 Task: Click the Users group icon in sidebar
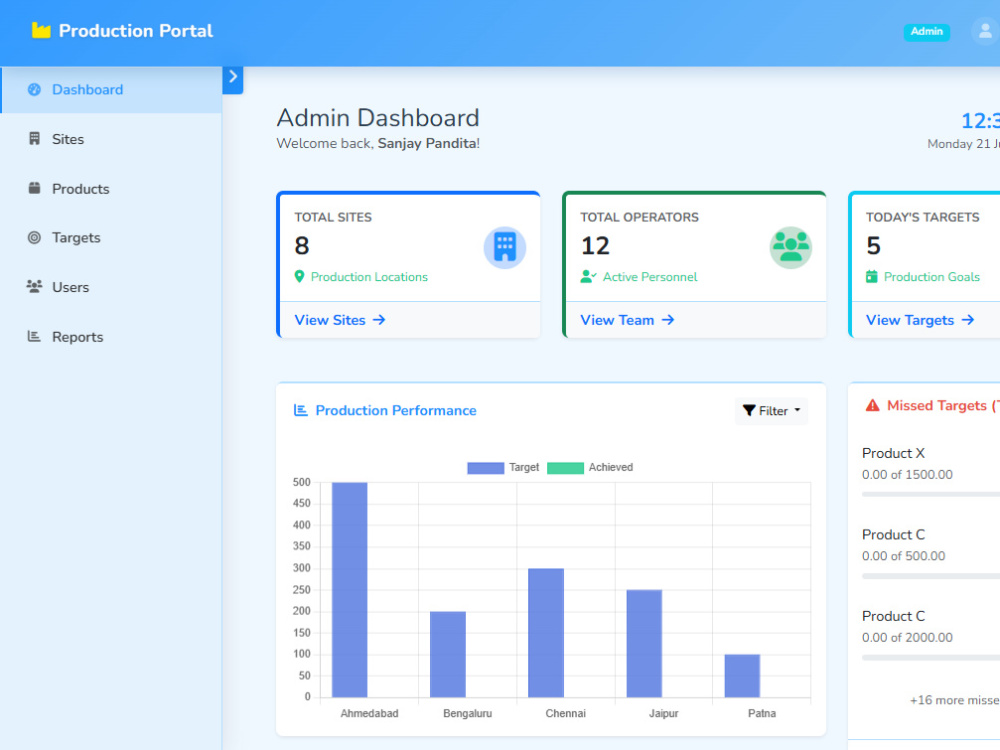[x=34, y=286]
